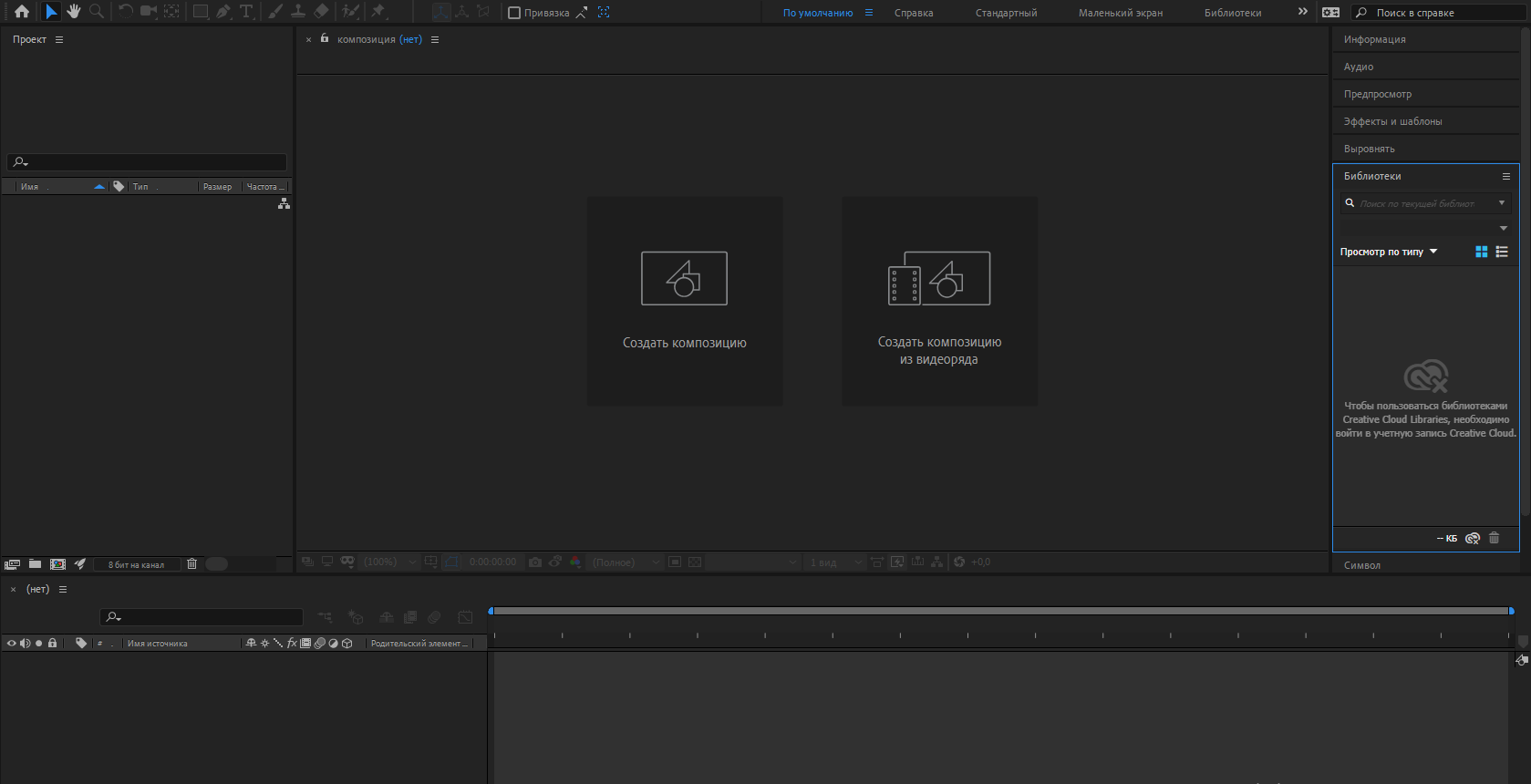Select the Selection arrow tool

click(x=51, y=12)
